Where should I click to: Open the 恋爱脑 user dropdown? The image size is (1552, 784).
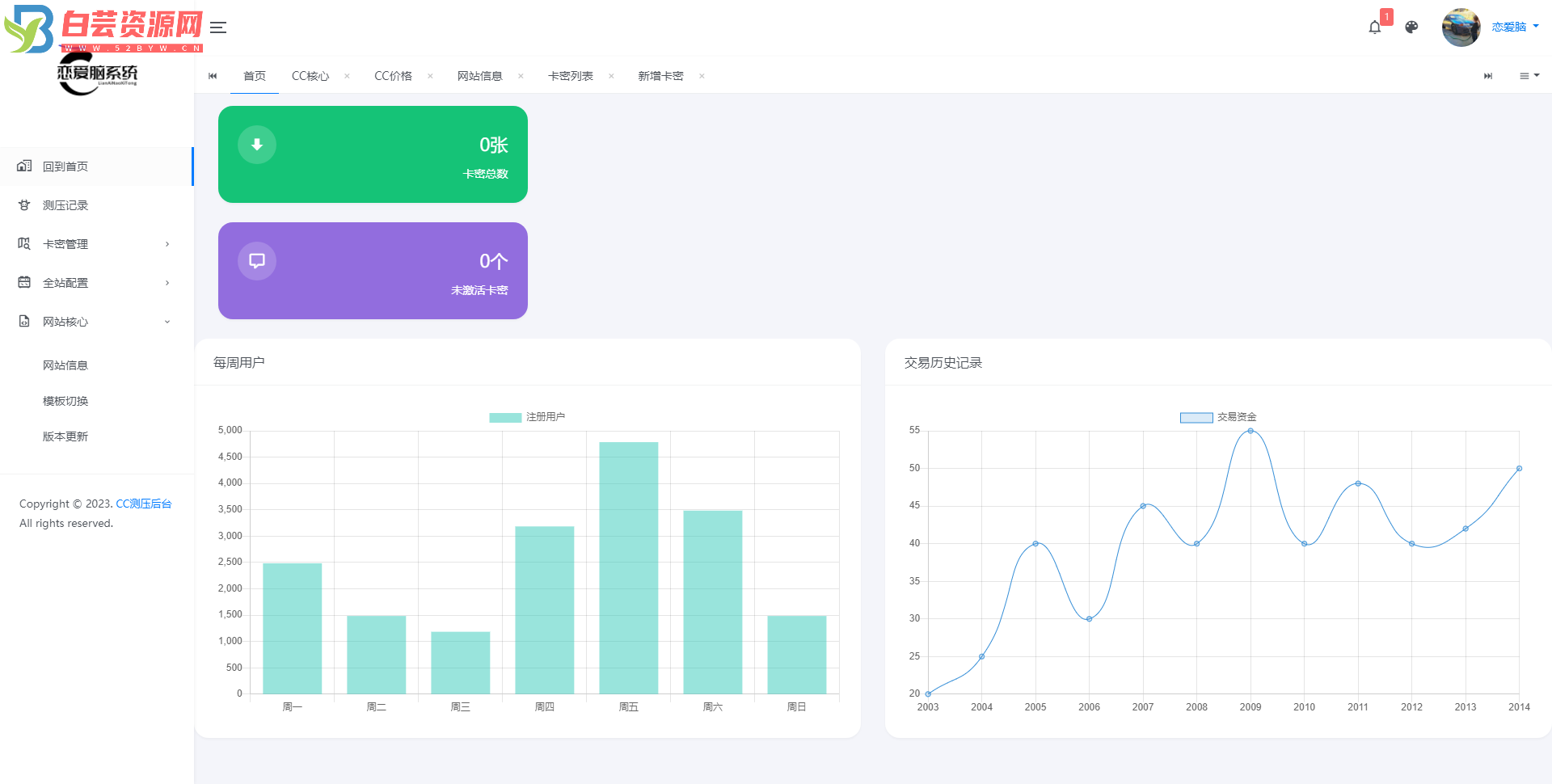click(x=1515, y=27)
